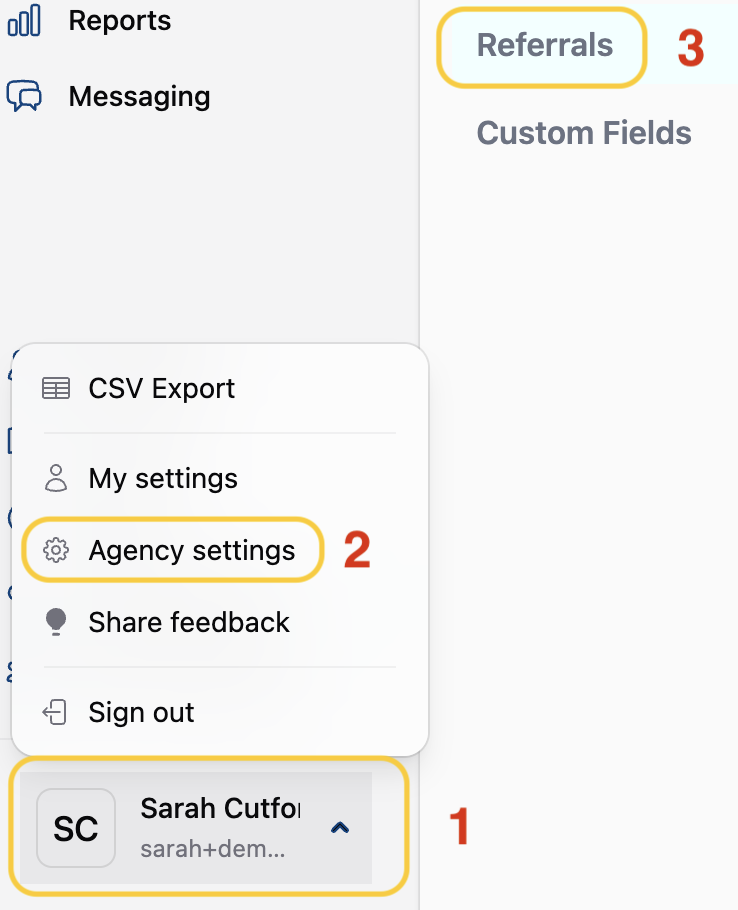This screenshot has width=738, height=910.
Task: Click the Sign out door icon
Action: (x=55, y=712)
